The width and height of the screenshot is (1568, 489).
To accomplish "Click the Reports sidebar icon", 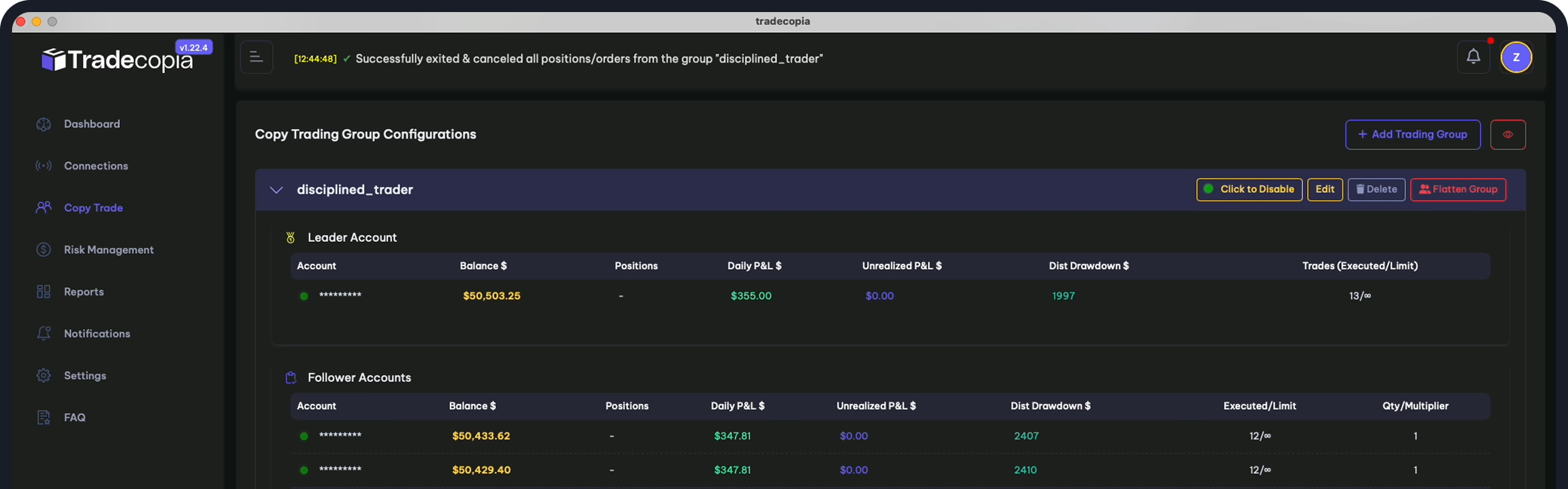I will tap(44, 292).
